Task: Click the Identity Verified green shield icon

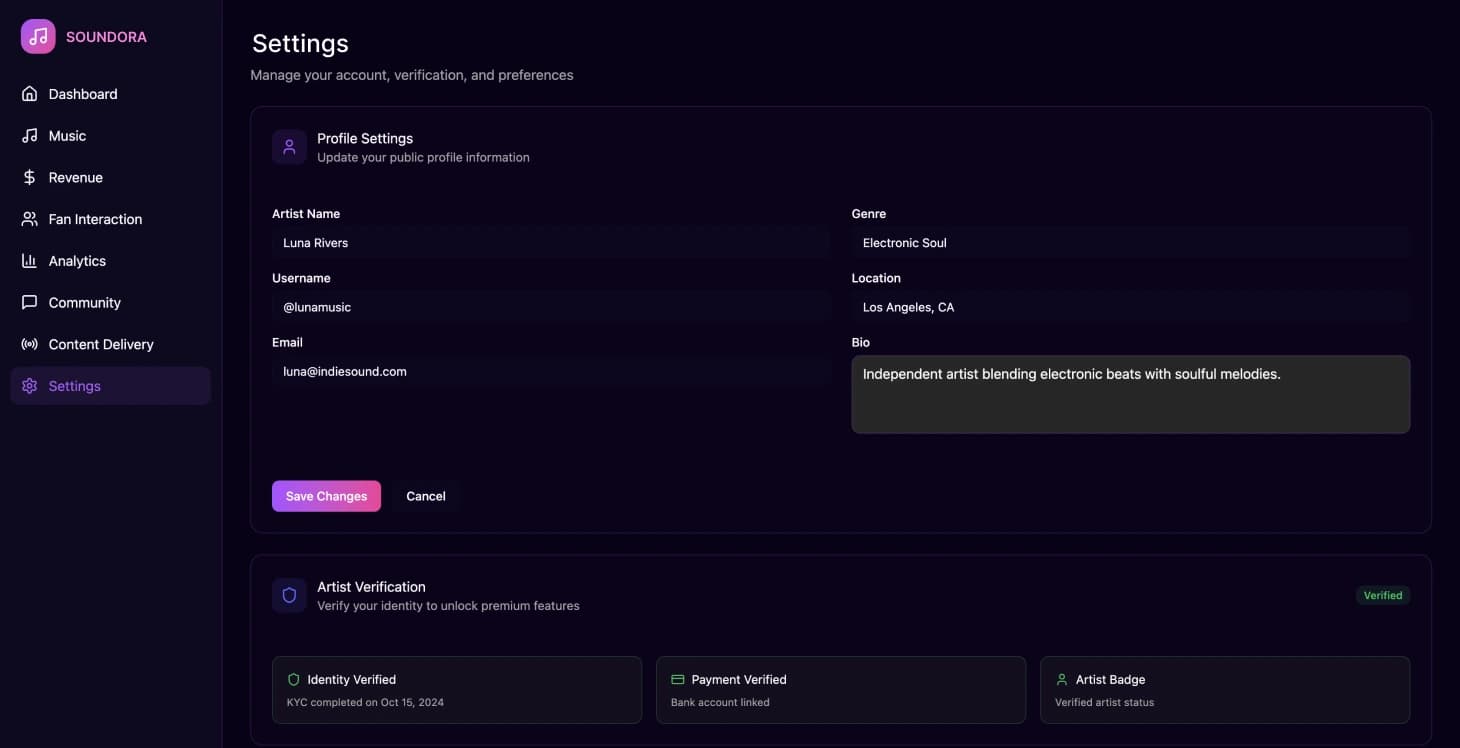Action: point(293,679)
